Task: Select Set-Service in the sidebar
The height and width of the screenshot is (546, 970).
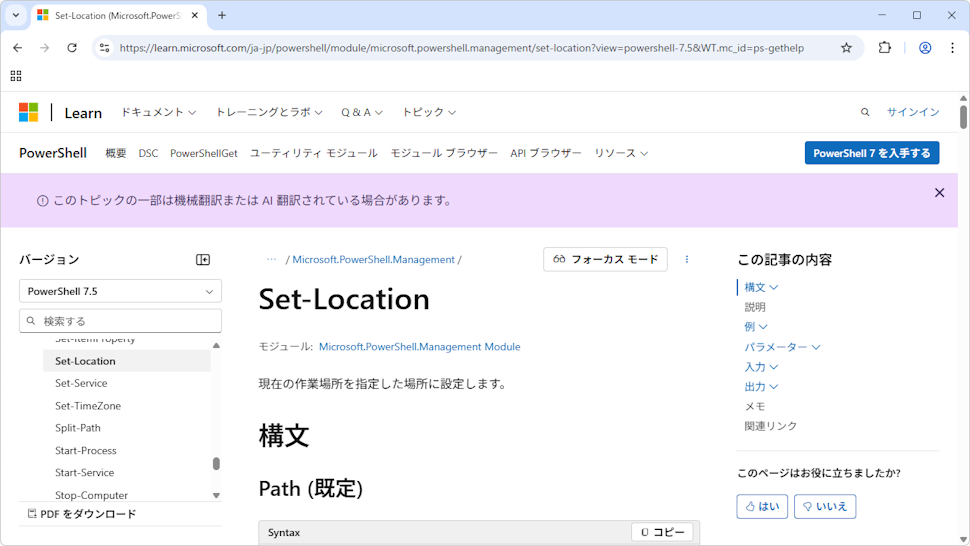Action: click(x=81, y=383)
